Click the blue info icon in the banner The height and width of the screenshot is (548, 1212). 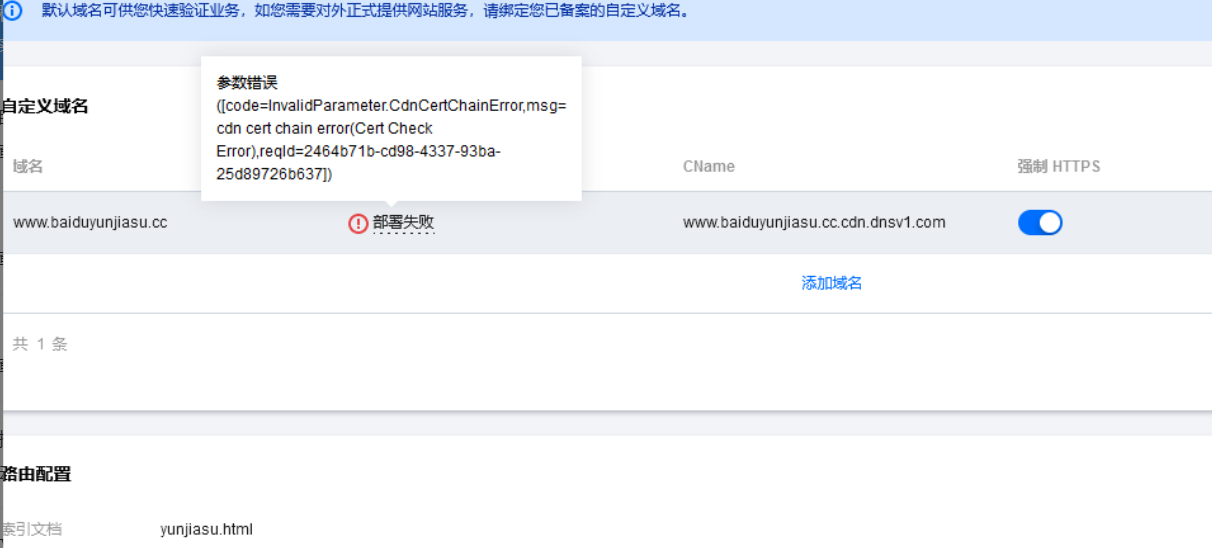13,12
